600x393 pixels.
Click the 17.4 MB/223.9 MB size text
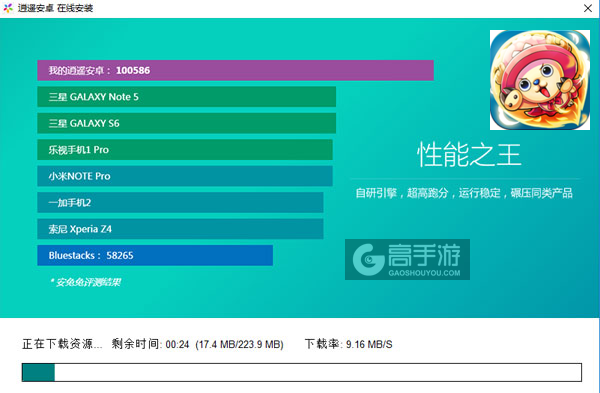tap(239, 344)
